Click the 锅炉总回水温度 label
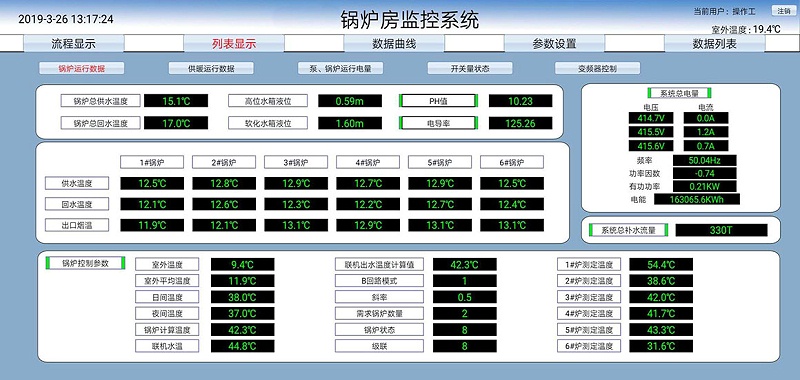Viewport: 800px width, 380px height. point(100,123)
